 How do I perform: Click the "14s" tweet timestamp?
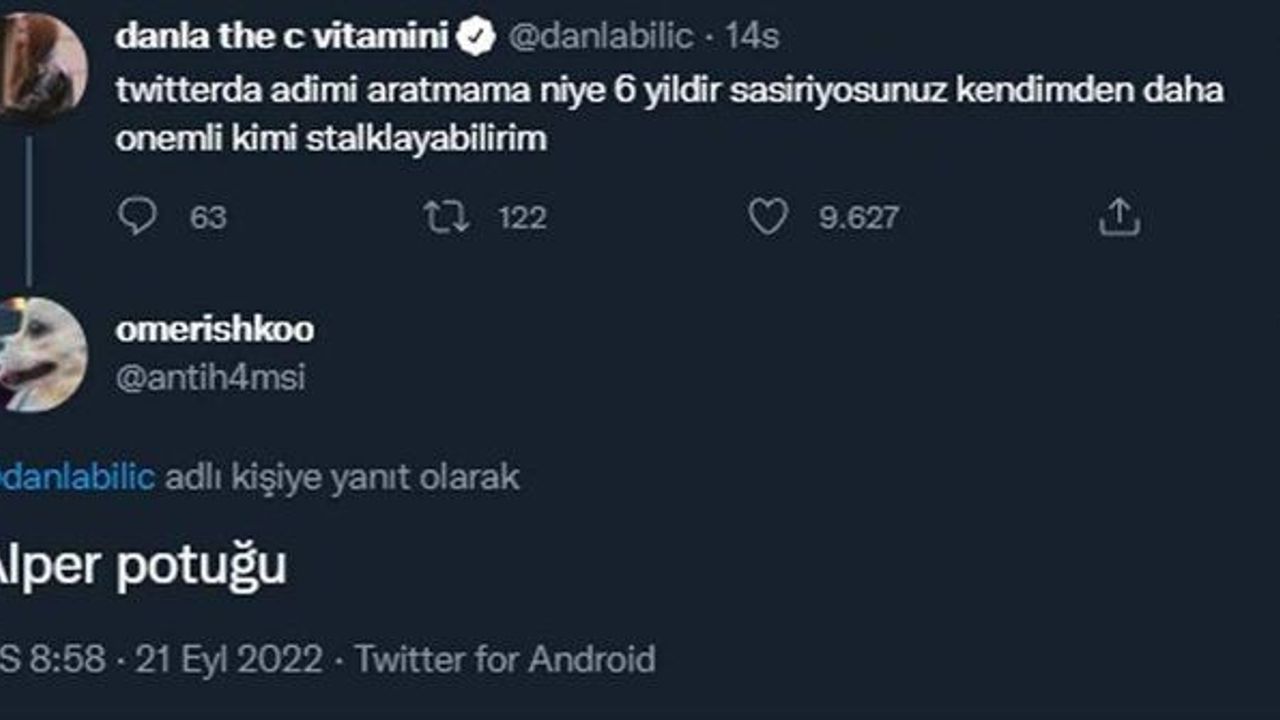[x=752, y=37]
